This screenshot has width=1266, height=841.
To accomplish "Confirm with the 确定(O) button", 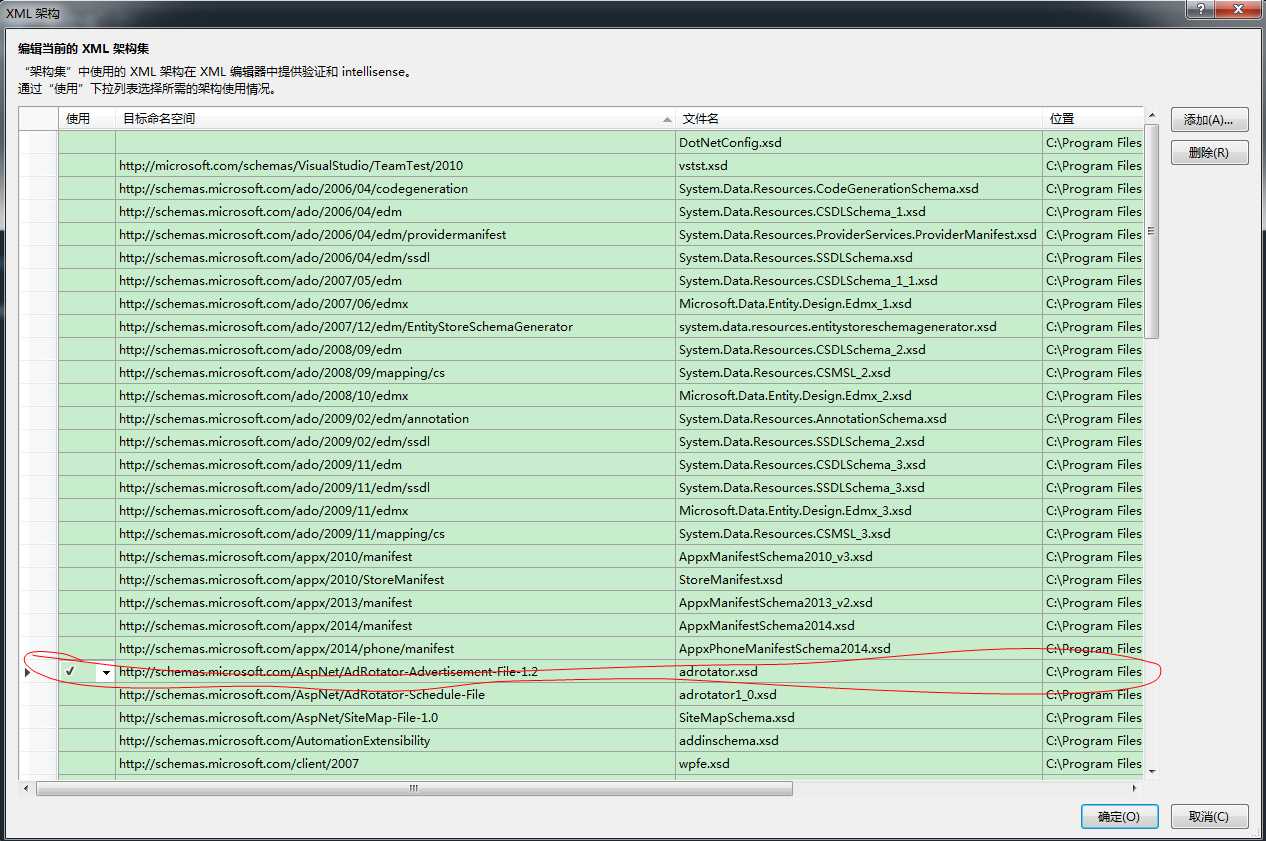I will point(1119,816).
